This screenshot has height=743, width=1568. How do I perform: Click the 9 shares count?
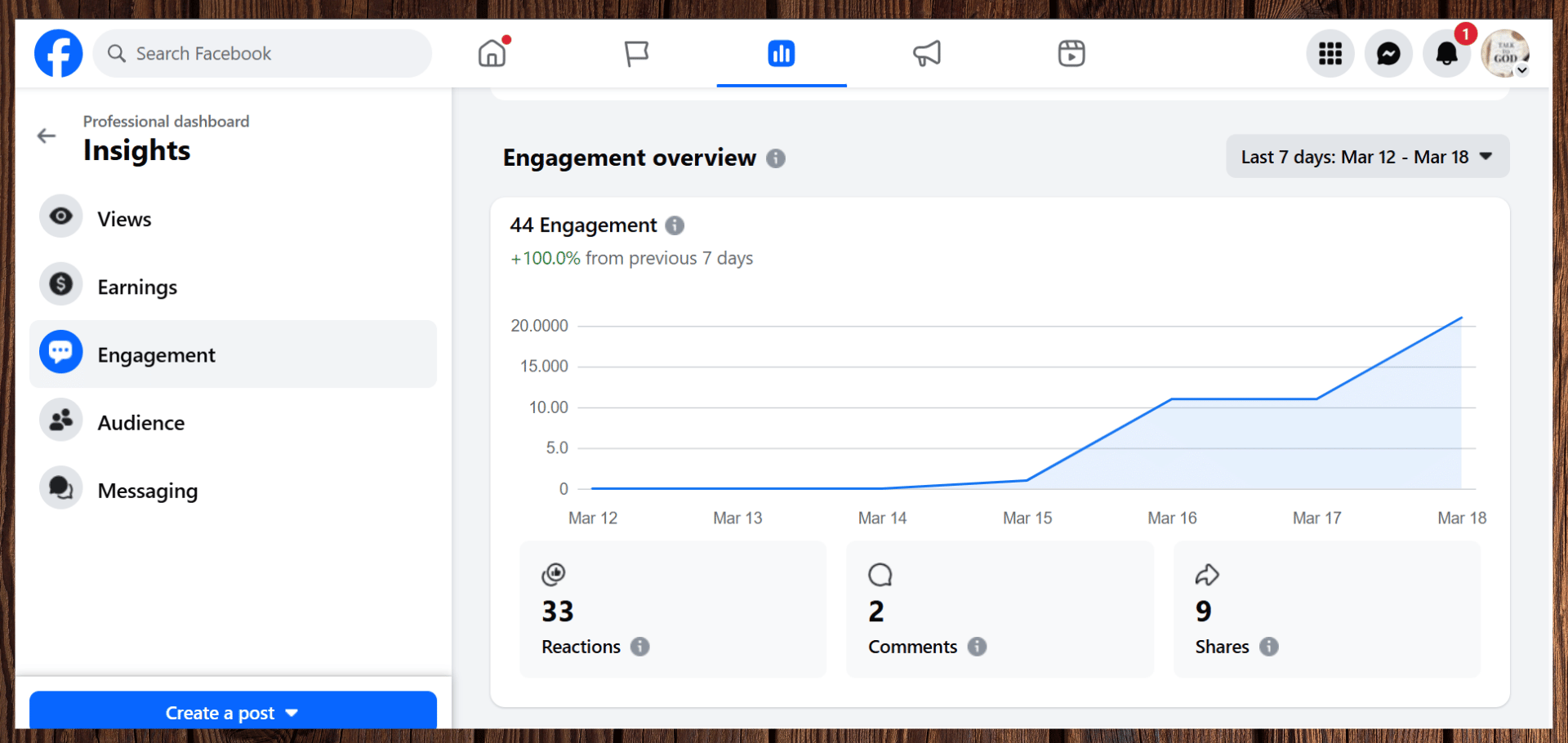click(x=1204, y=612)
